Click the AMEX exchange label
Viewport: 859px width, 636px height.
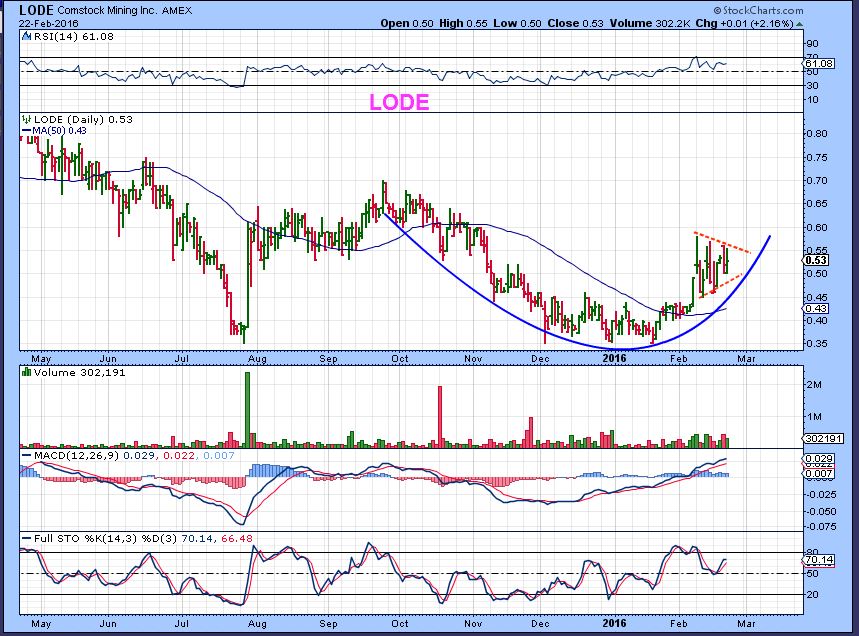177,11
